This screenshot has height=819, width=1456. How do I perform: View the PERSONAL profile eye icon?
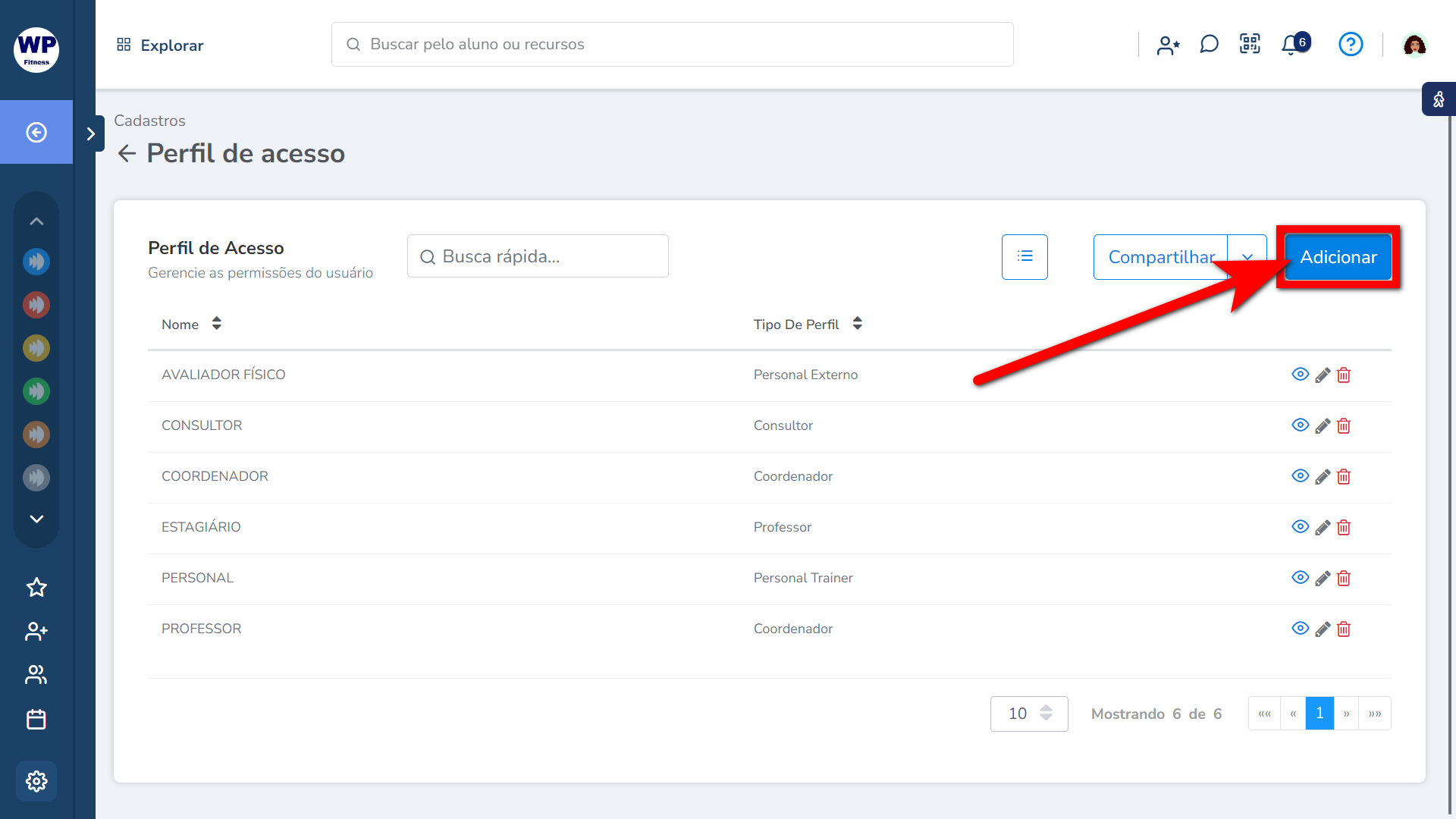coord(1300,578)
